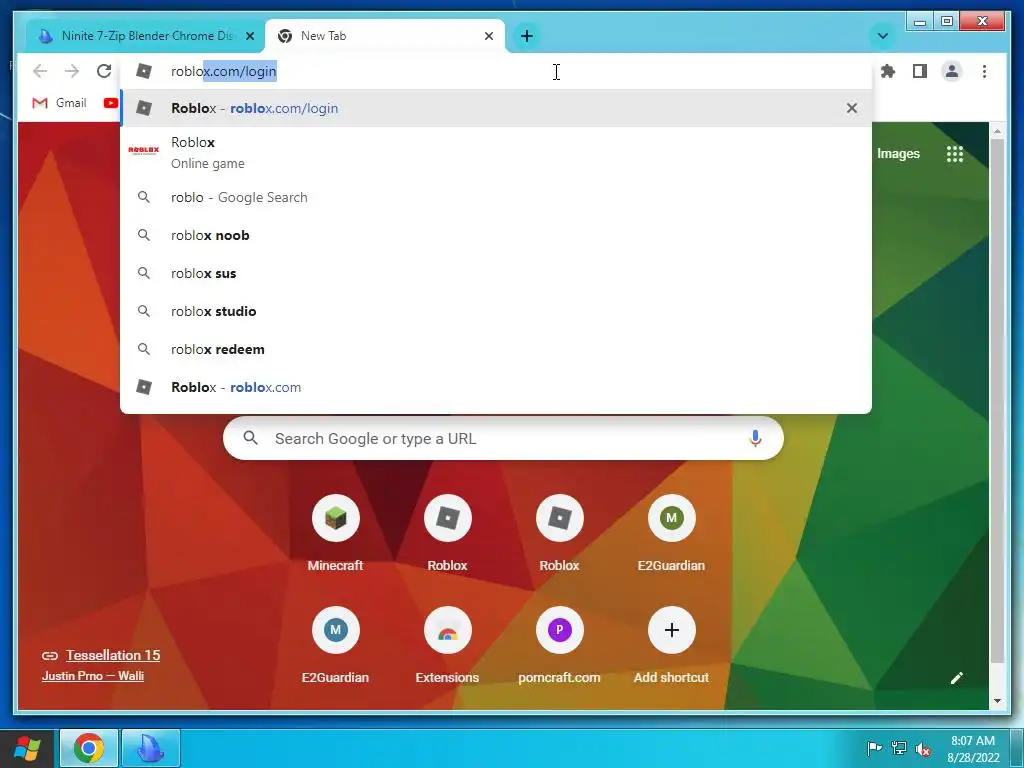Screen dimensions: 1024x768
Task: Remove the roblox.com/login suggestion with X
Action: [x=852, y=108]
